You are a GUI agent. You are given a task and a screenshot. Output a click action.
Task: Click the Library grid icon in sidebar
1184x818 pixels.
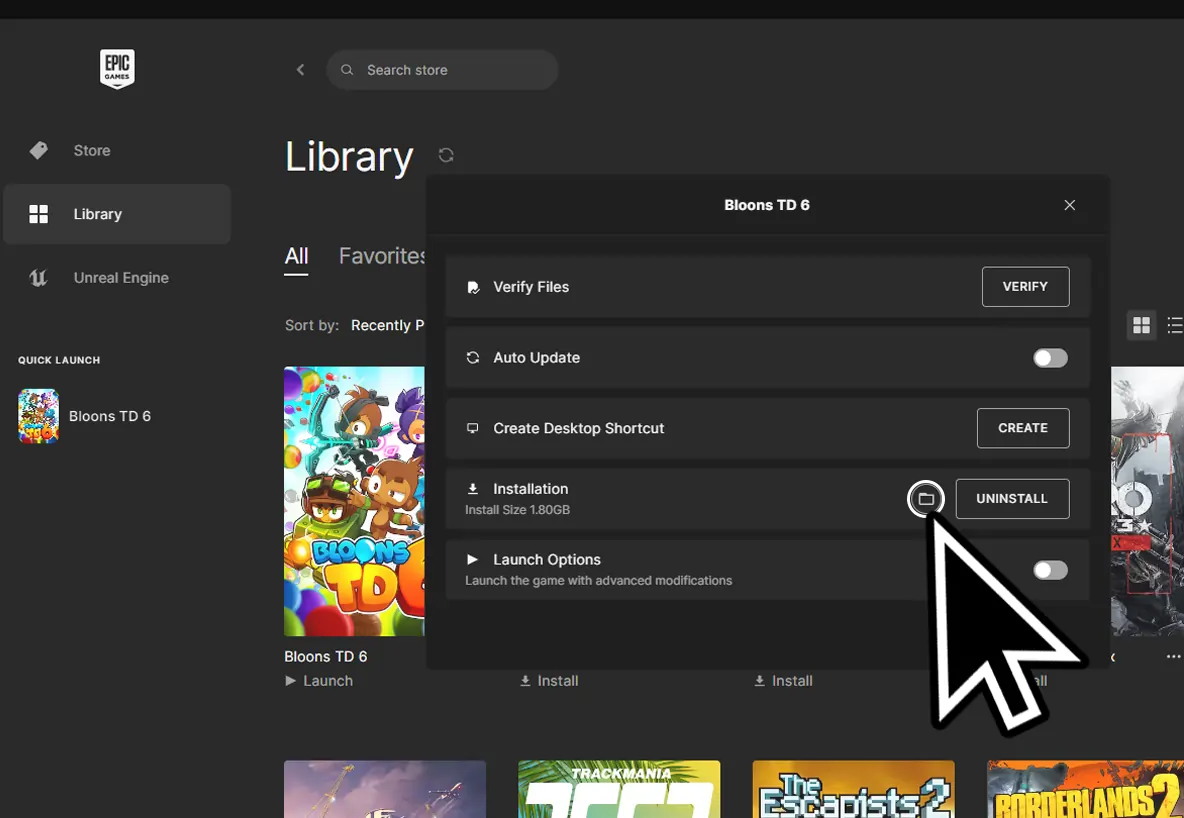(38, 213)
